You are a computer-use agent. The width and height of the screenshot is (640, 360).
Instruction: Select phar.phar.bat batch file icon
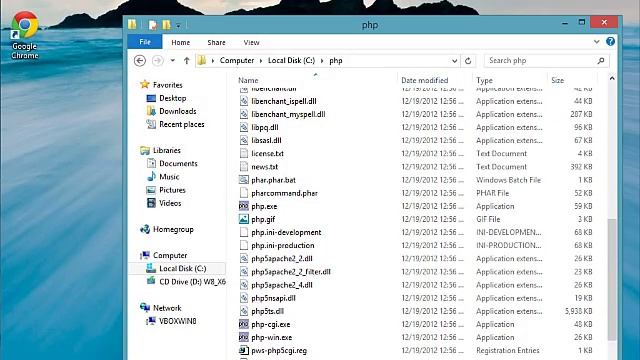[244, 180]
